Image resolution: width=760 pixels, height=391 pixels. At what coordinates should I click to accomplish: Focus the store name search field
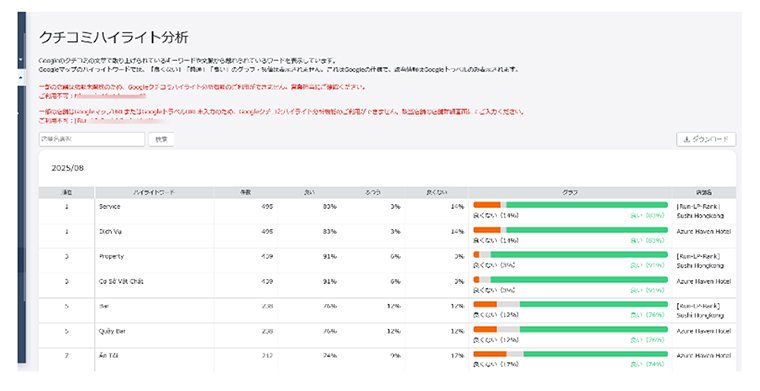click(92, 140)
